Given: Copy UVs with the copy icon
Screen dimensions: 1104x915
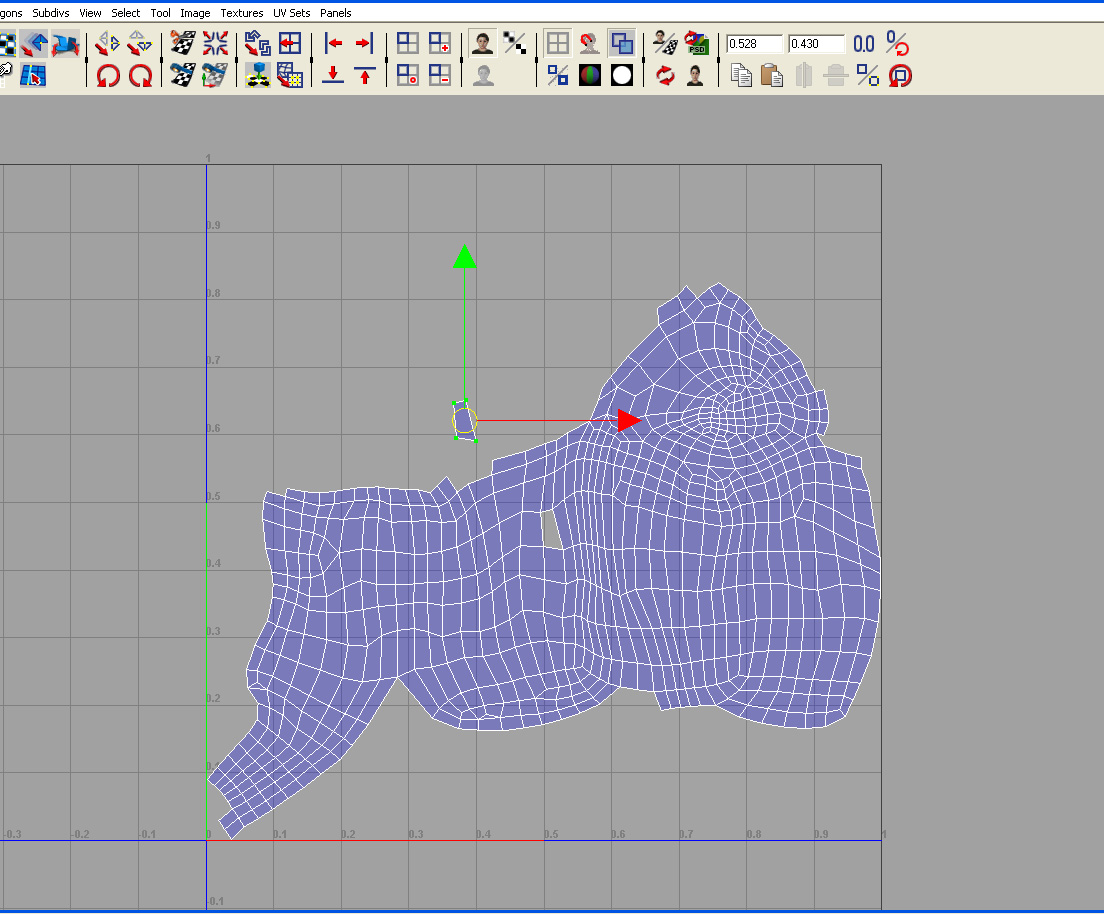Looking at the screenshot, I should [x=740, y=76].
